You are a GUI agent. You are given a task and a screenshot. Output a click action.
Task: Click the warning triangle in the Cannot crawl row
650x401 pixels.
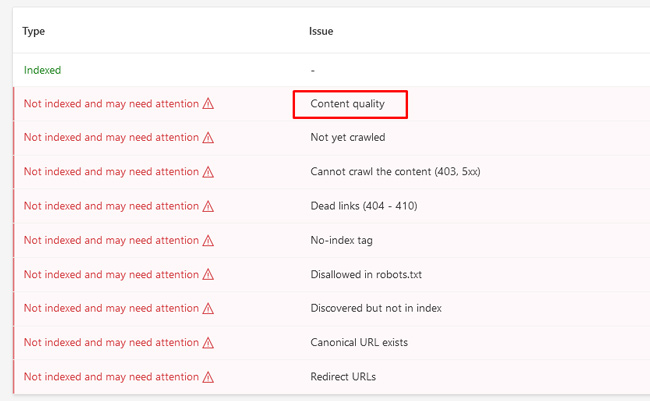pyautogui.click(x=208, y=172)
